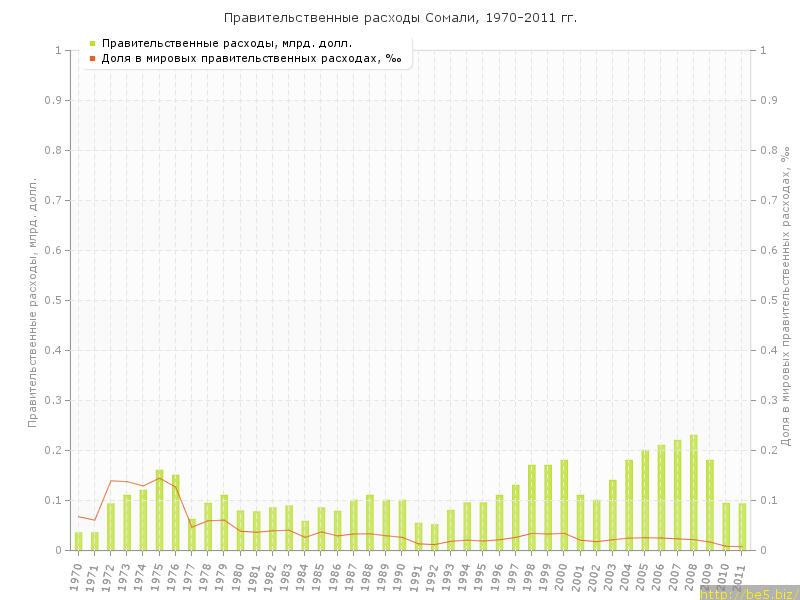Click the orange legend marker for world share
This screenshot has width=800, height=600.
pyautogui.click(x=92, y=58)
